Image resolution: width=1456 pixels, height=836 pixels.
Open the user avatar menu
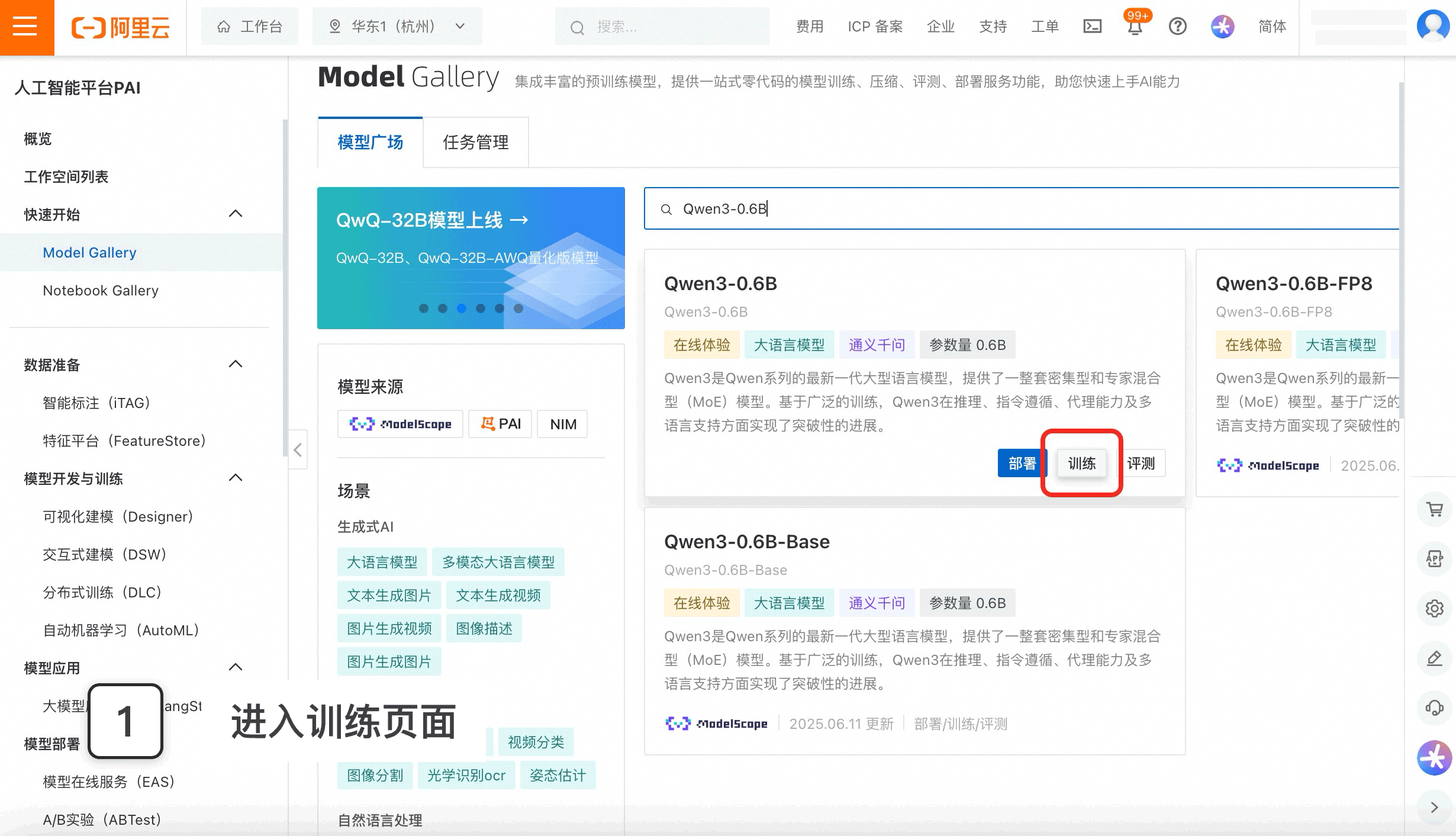(x=1433, y=27)
